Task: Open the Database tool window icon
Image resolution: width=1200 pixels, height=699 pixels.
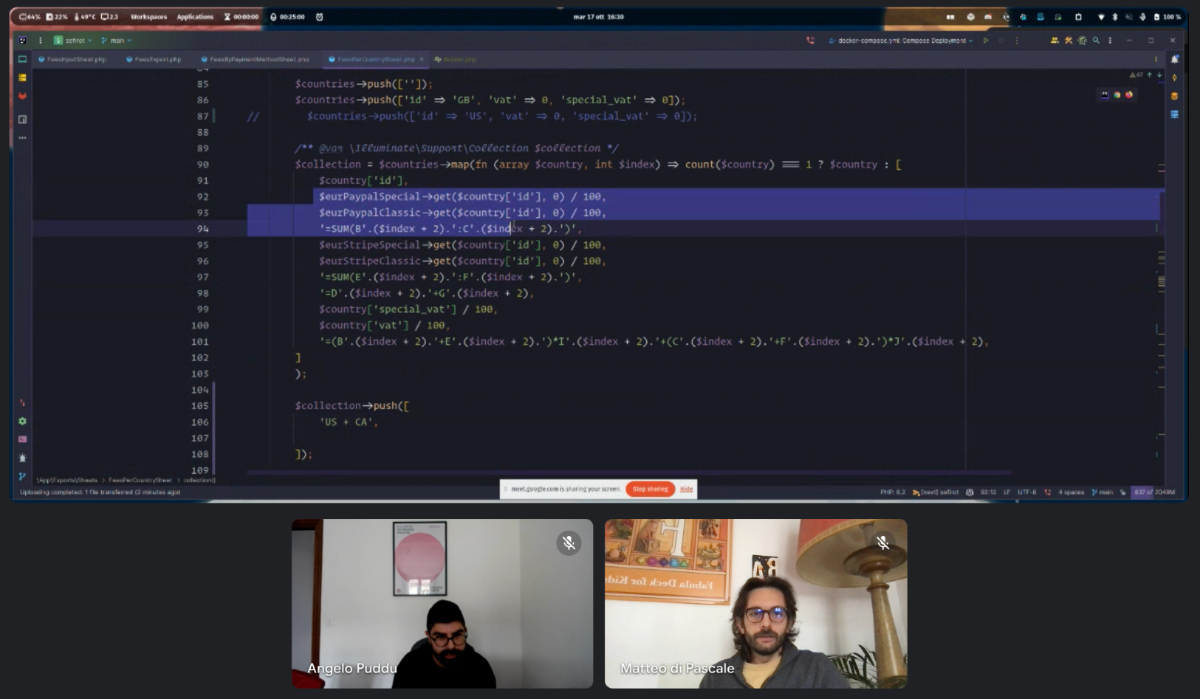Action: pos(1175,95)
